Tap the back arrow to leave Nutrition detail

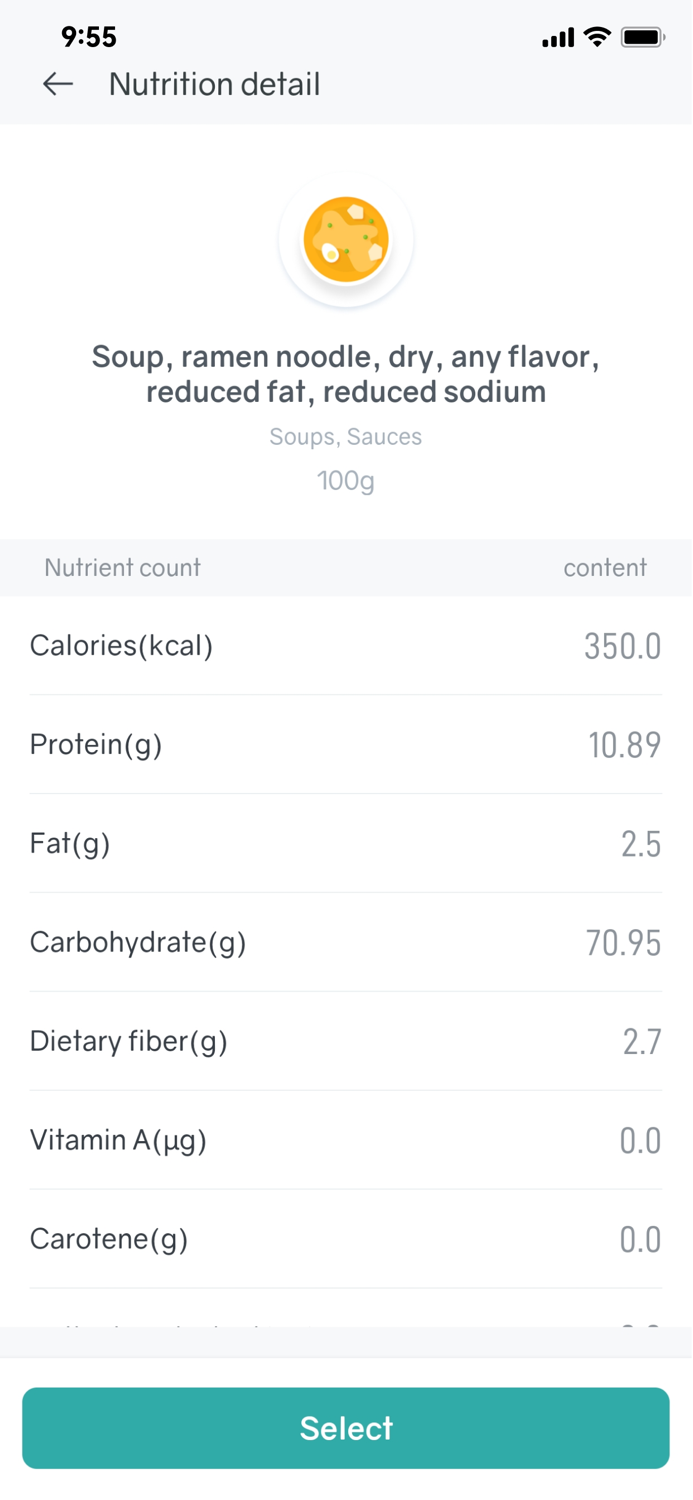57,84
